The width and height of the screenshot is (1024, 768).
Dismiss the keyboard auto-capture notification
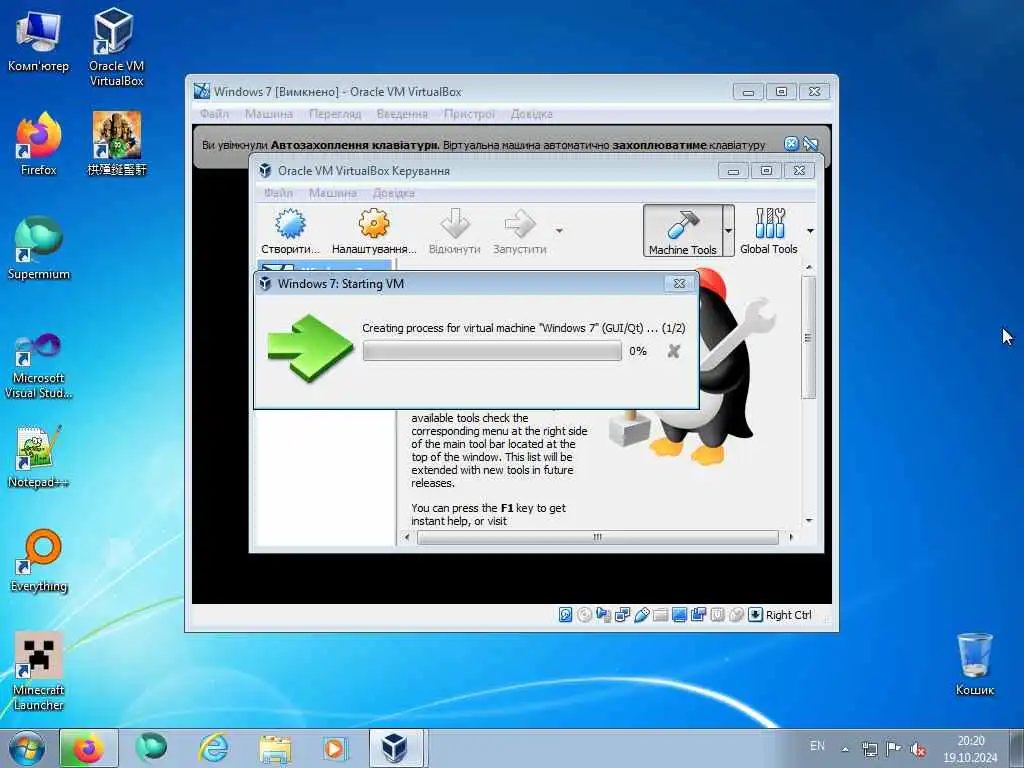tap(791, 144)
